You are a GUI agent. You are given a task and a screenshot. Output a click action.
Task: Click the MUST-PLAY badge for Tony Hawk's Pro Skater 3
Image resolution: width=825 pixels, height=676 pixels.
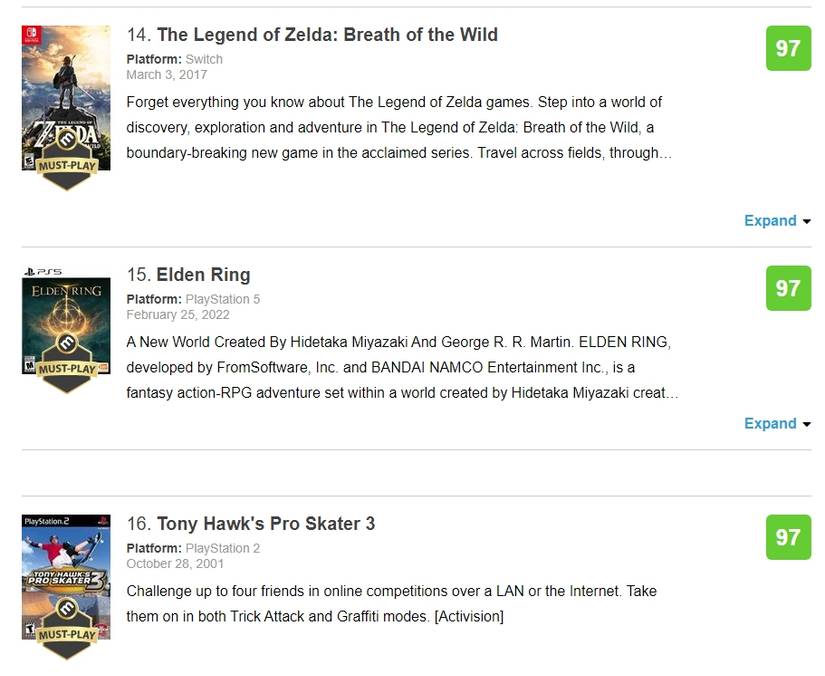pos(68,633)
